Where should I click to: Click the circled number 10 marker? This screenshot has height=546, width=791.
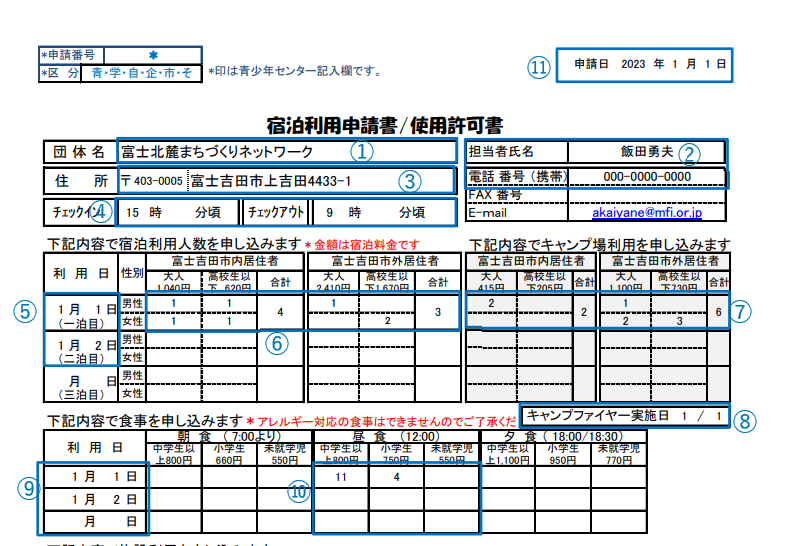[x=297, y=491]
